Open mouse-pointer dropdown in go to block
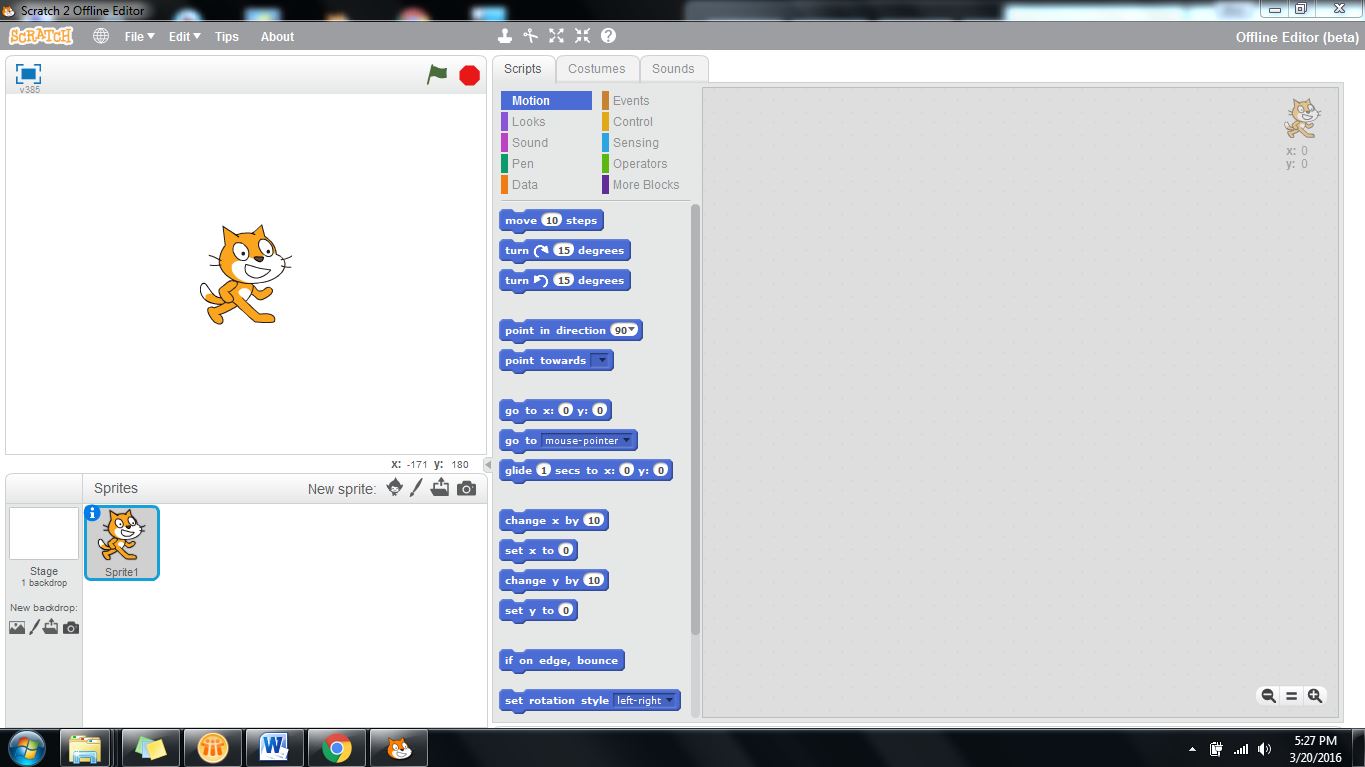Image resolution: width=1365 pixels, height=767 pixels. (627, 441)
